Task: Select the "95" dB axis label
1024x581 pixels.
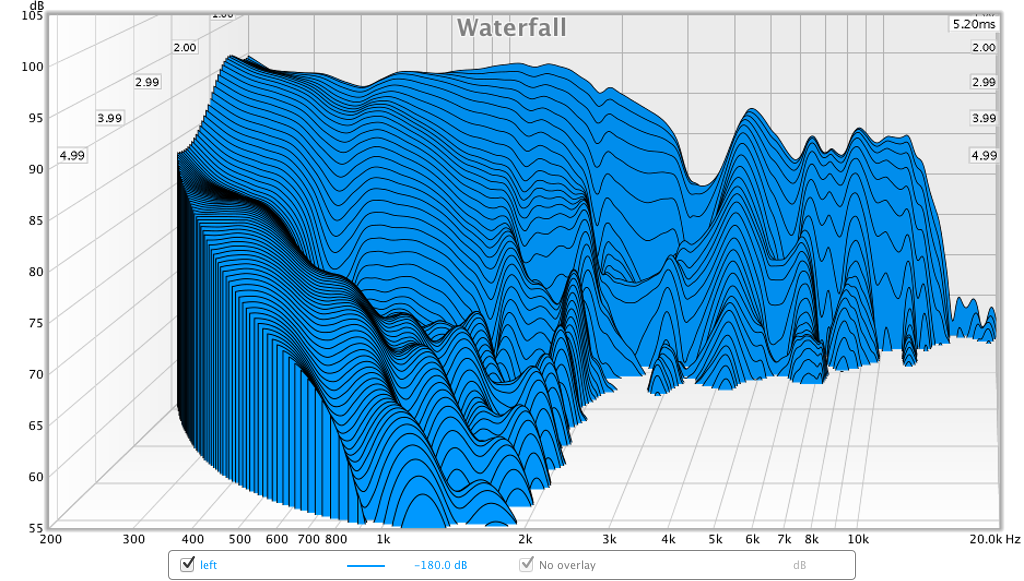Action: coord(35,118)
